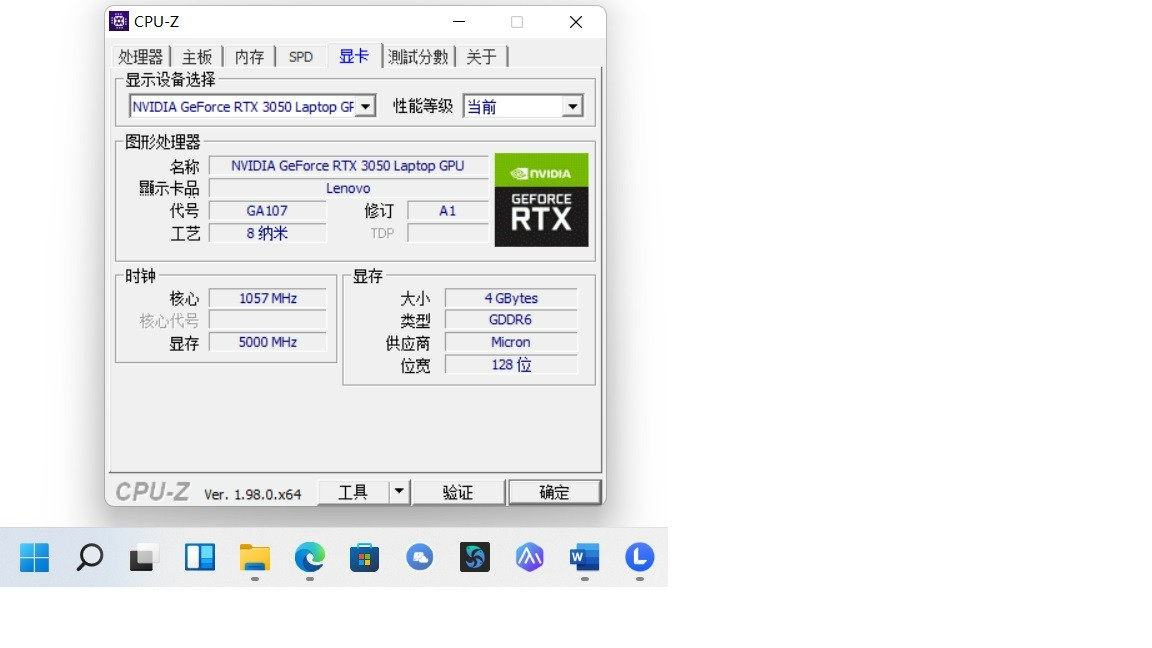Click the Lenovo board vendor field
Viewport: 1152px width, 648px height.
[x=348, y=188]
